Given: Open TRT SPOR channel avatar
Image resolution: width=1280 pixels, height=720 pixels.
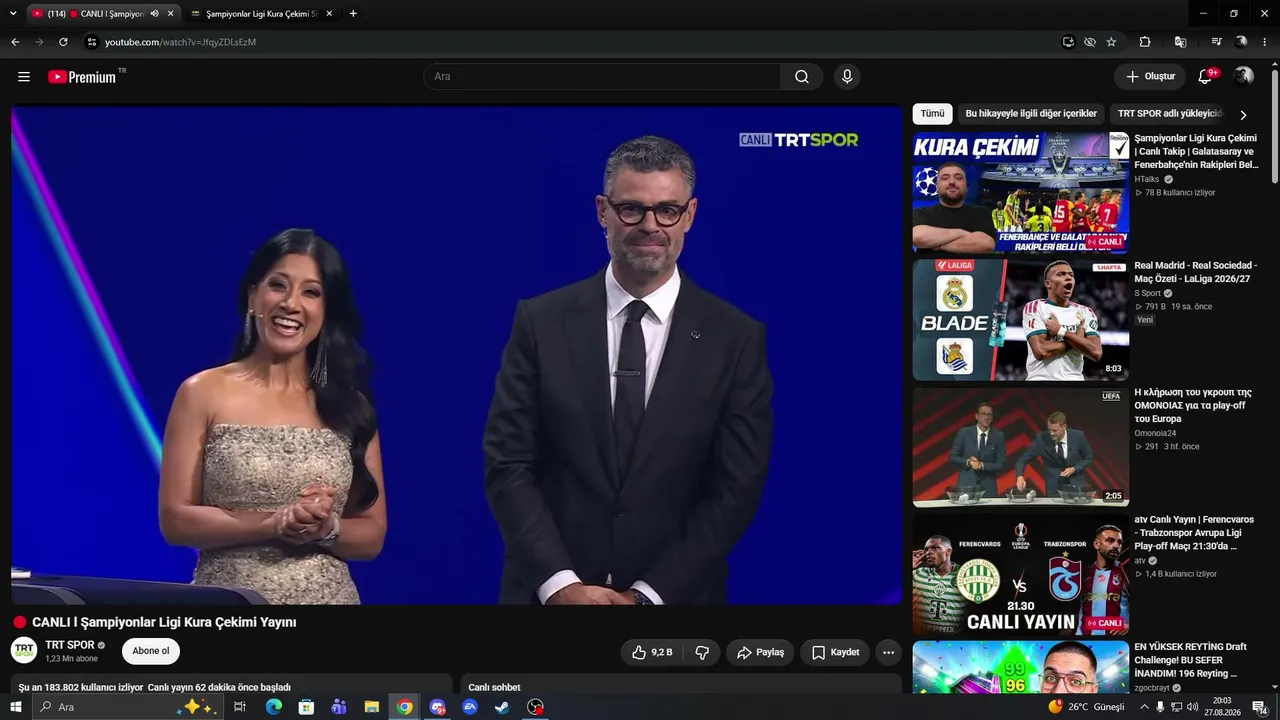Looking at the screenshot, I should point(24,651).
